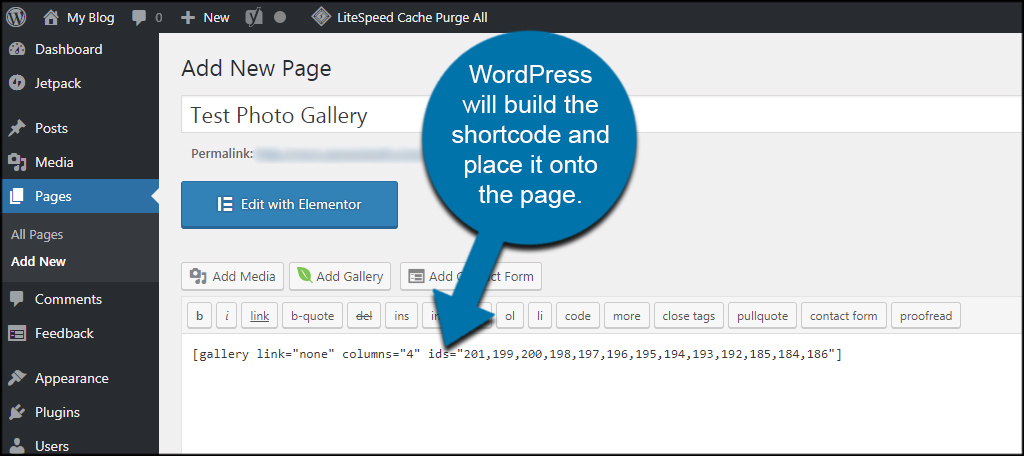Apply bold with the b button

[x=200, y=316]
